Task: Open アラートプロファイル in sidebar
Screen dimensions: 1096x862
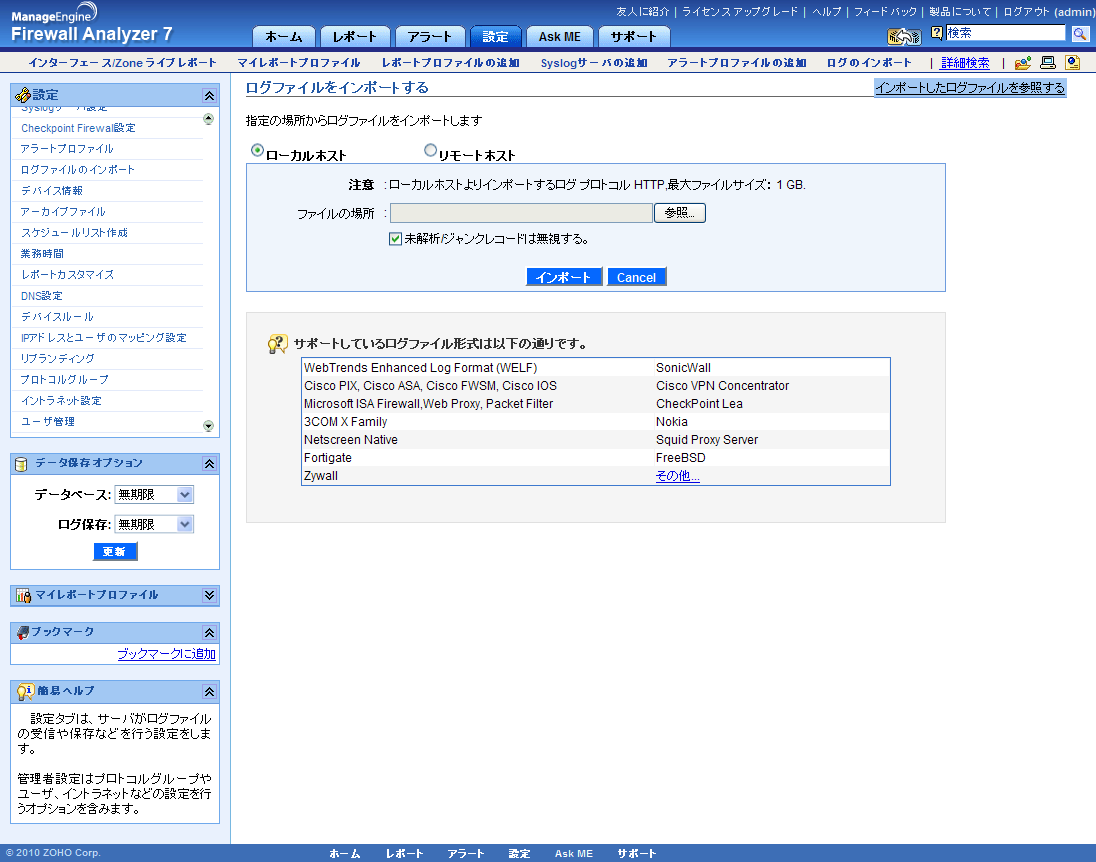Action: point(67,149)
